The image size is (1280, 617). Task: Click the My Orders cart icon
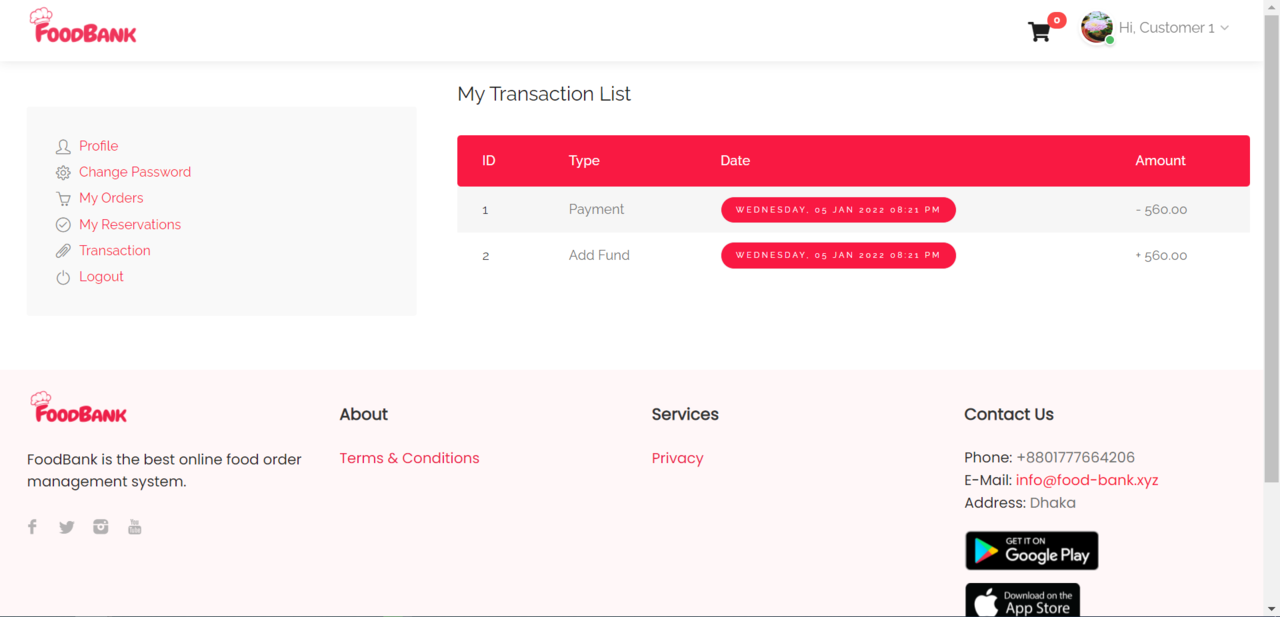tap(63, 198)
